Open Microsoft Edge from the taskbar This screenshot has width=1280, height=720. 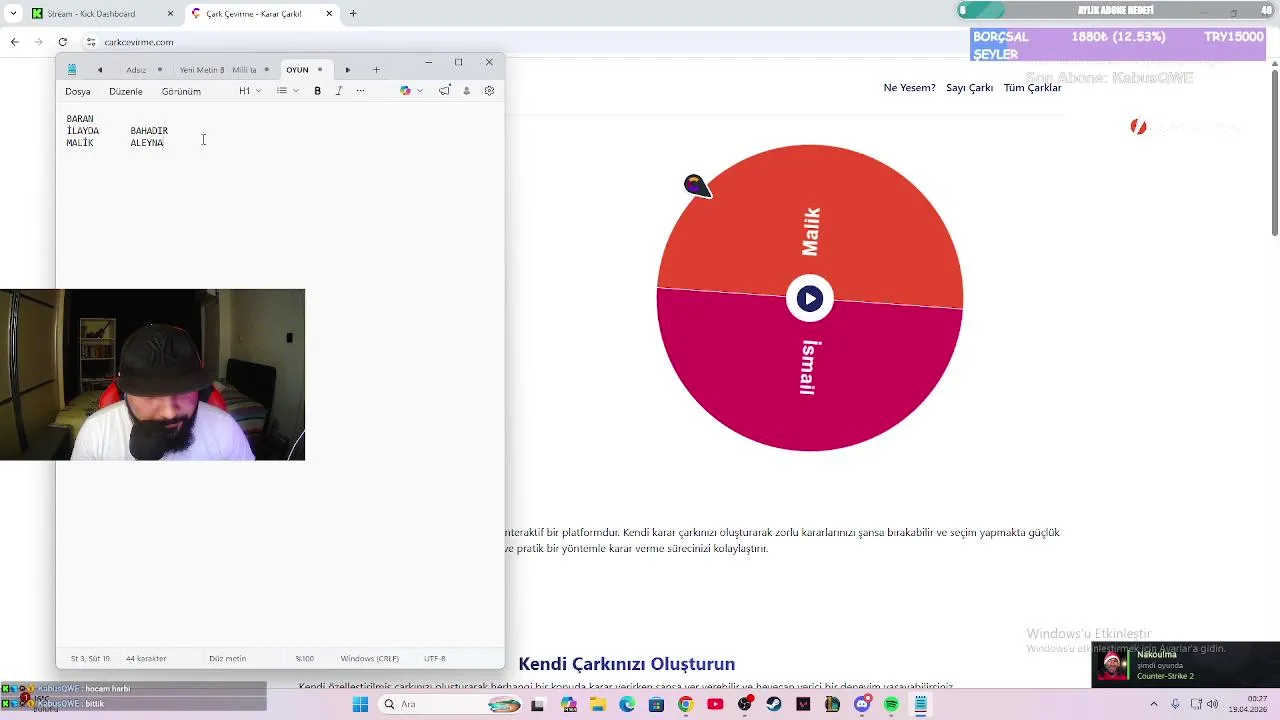click(x=627, y=704)
